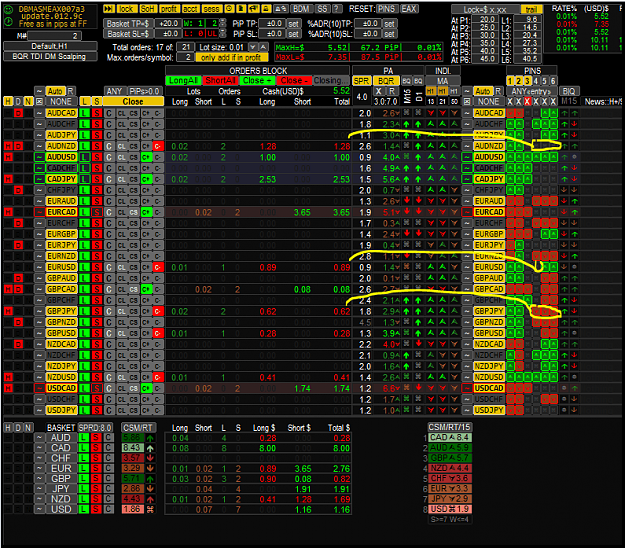Click the green 'Close +' button
This screenshot has height=548, width=625.
tap(257, 81)
